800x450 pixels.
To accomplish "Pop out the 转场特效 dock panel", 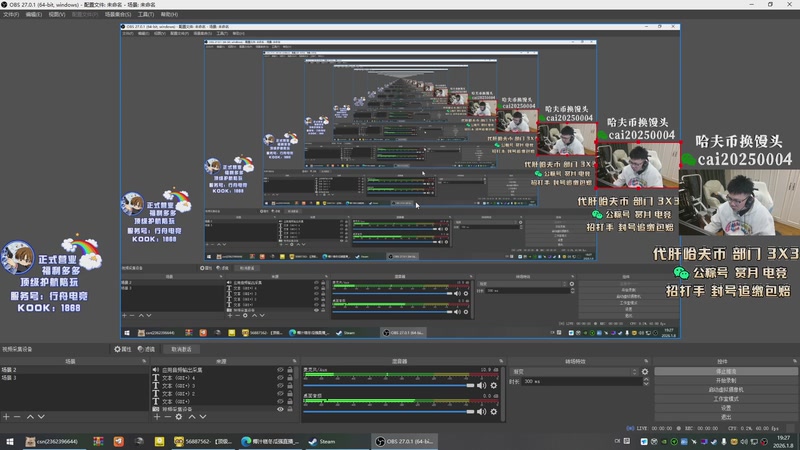I will (646, 361).
